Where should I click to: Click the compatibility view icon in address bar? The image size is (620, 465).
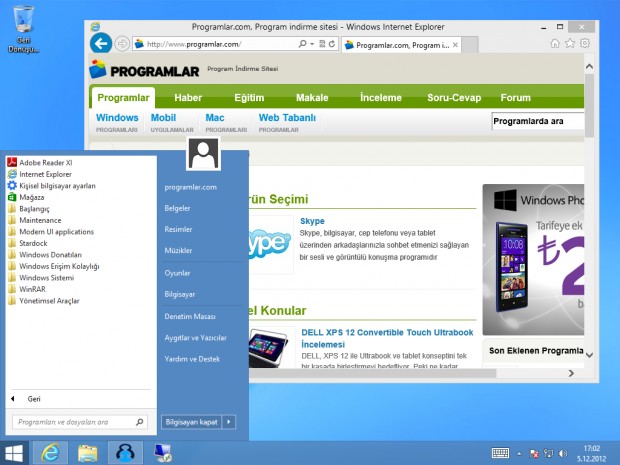(322, 43)
